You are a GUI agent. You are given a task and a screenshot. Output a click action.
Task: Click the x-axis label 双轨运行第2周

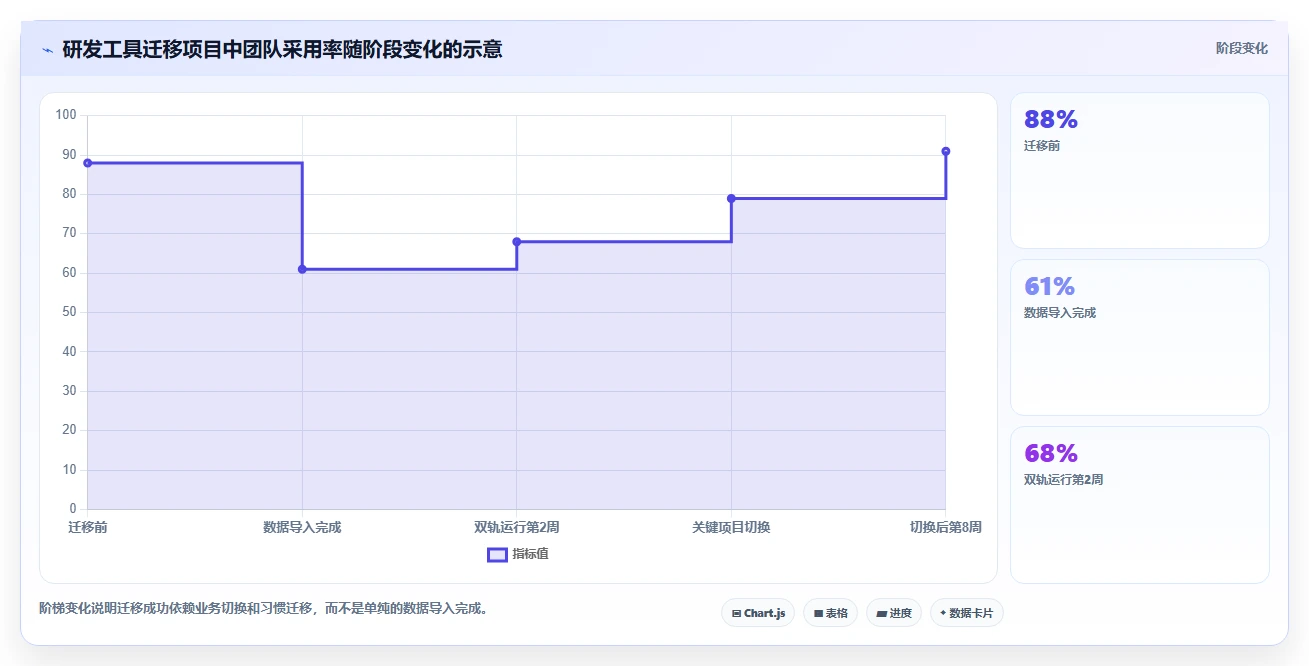[x=517, y=527]
